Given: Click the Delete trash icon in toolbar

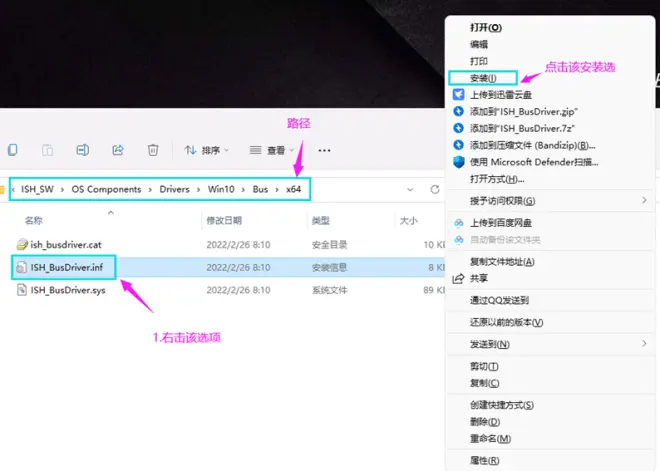Looking at the screenshot, I should (x=153, y=150).
